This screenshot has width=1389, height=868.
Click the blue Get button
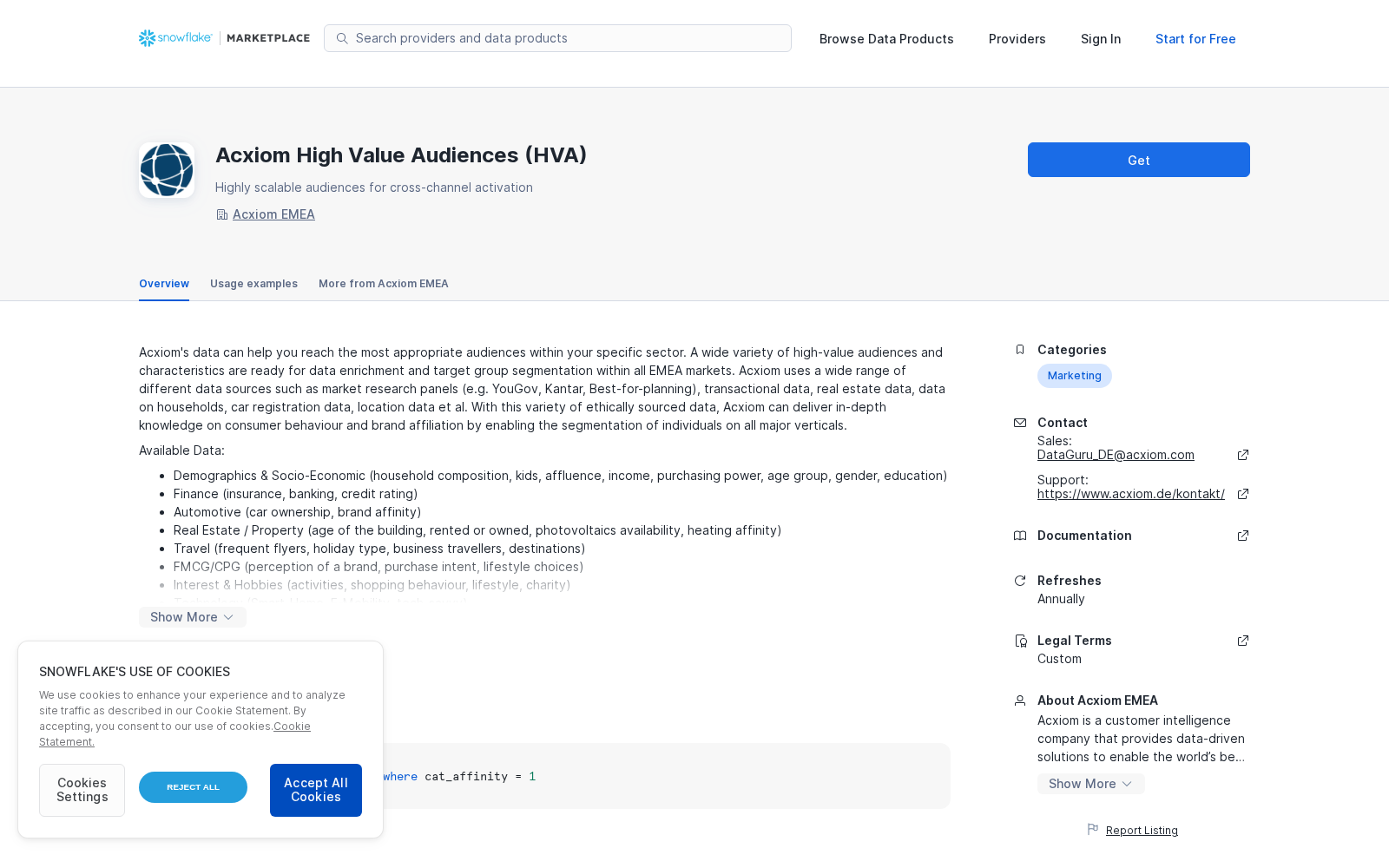tap(1139, 160)
